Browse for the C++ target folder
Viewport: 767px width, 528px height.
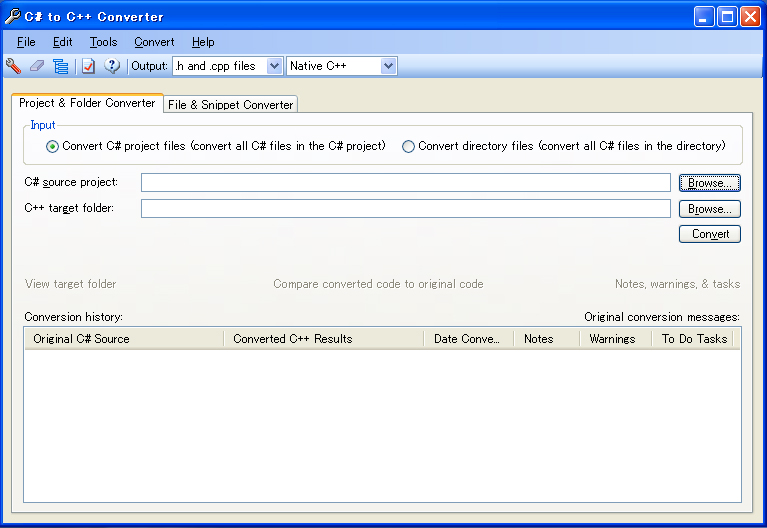(x=709, y=209)
